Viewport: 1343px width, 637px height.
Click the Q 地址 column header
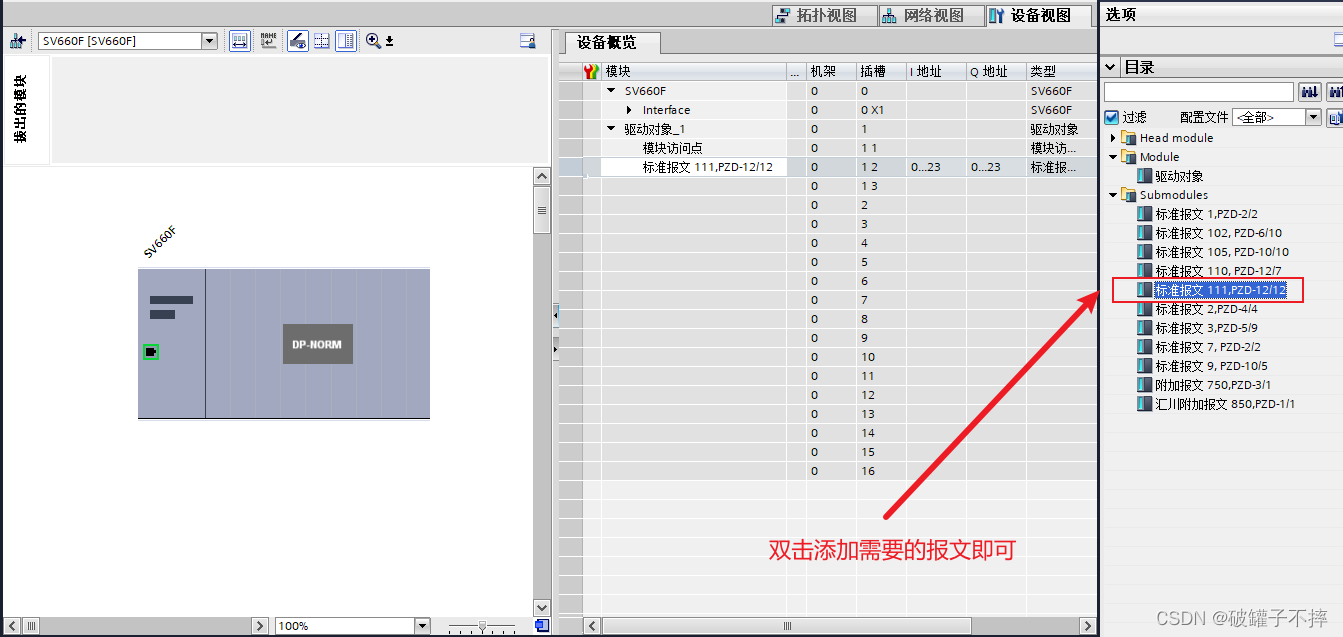996,71
